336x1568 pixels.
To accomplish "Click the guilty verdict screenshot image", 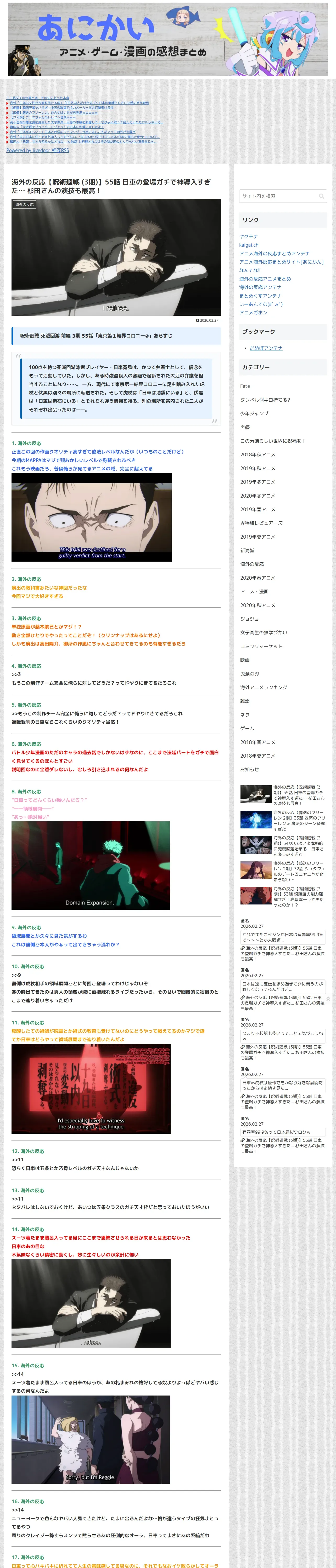I will (92, 517).
